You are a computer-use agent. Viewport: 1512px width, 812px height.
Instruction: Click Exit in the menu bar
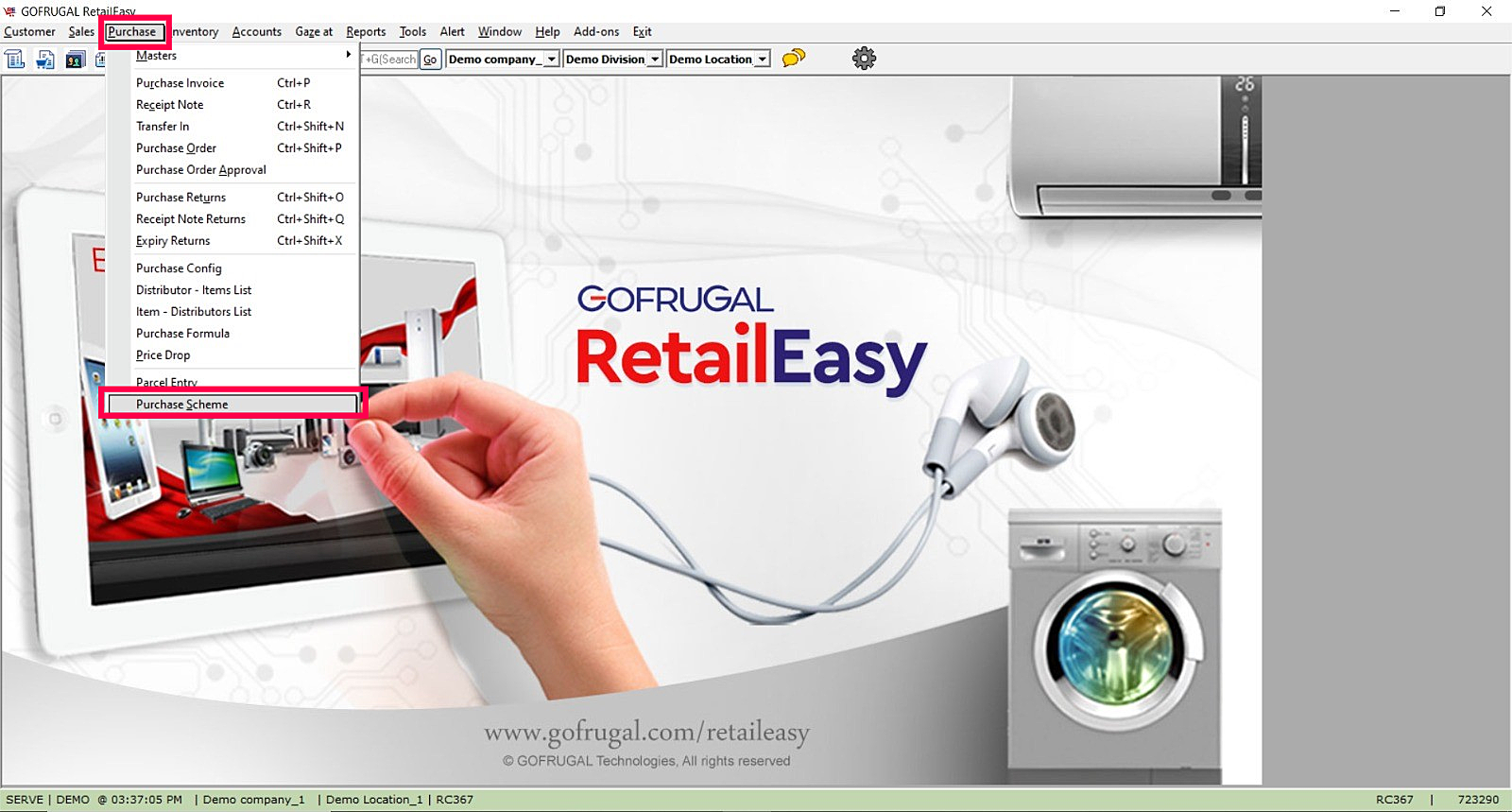click(643, 32)
